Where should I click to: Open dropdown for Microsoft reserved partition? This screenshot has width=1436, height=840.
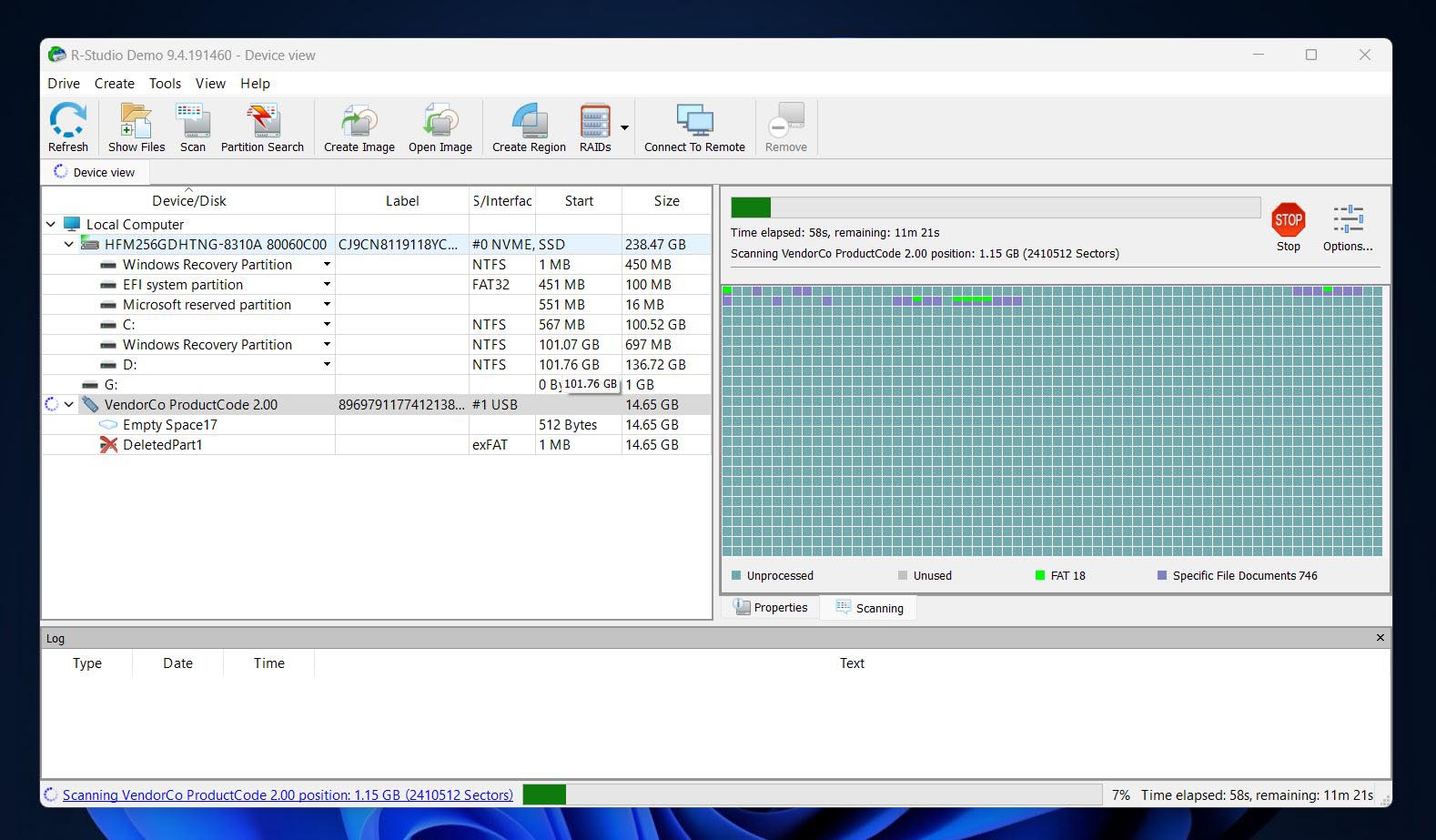click(327, 305)
